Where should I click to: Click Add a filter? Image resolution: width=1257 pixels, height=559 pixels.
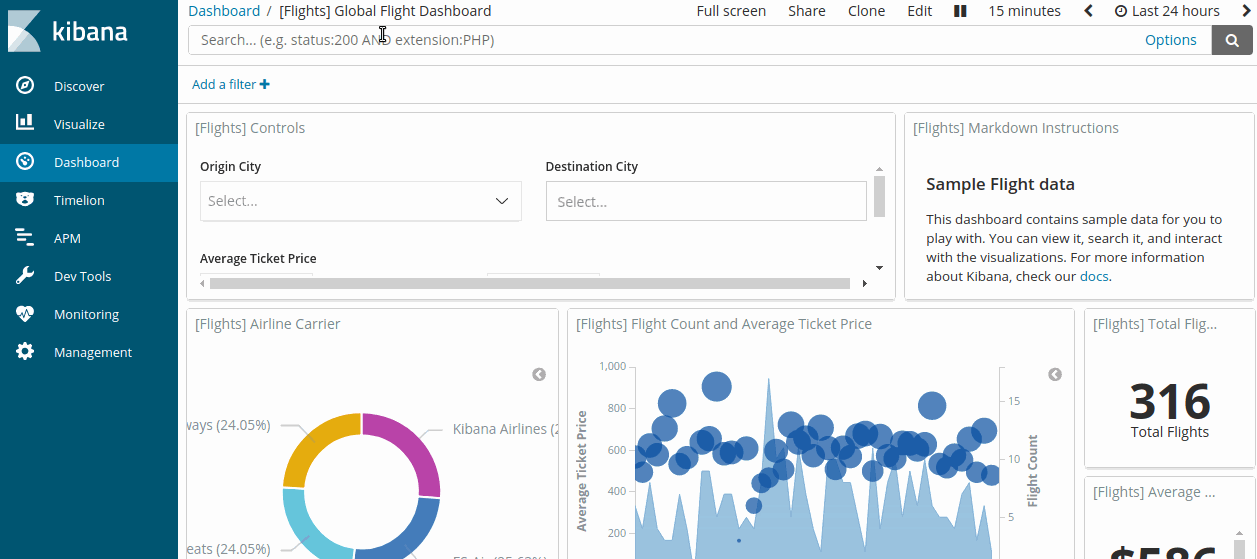click(231, 84)
